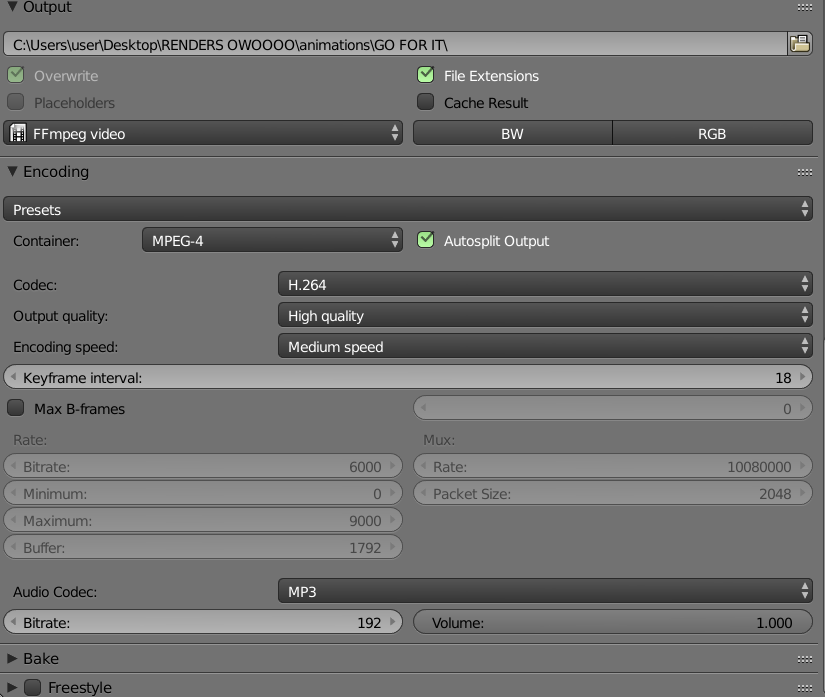
Task: Click the Encoding panel drag handle dots
Action: click(x=803, y=172)
